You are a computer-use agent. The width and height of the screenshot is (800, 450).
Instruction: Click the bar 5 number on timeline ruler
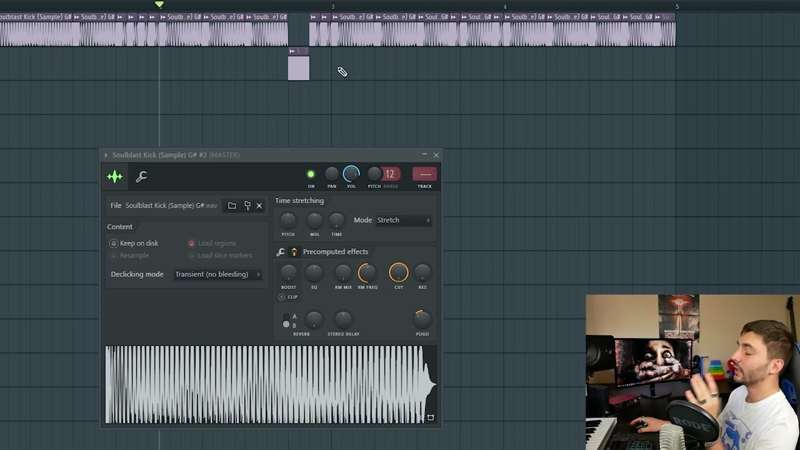pyautogui.click(x=677, y=7)
